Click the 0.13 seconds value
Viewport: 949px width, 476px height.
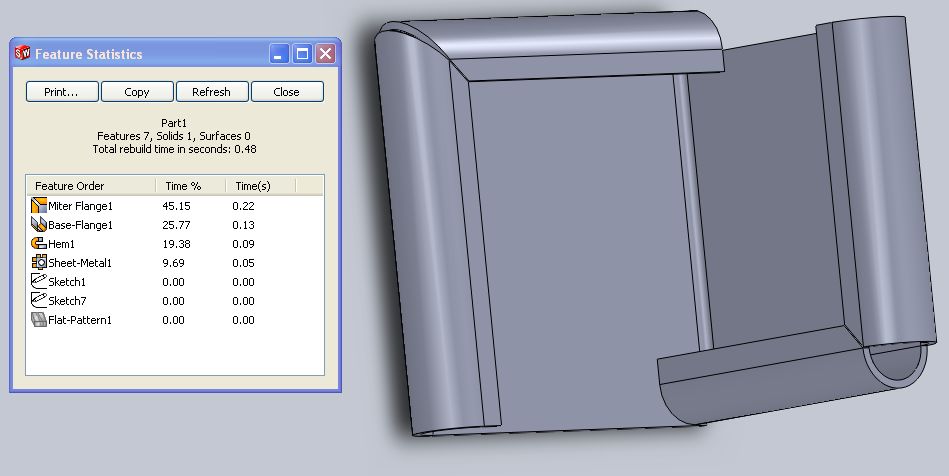(x=243, y=225)
